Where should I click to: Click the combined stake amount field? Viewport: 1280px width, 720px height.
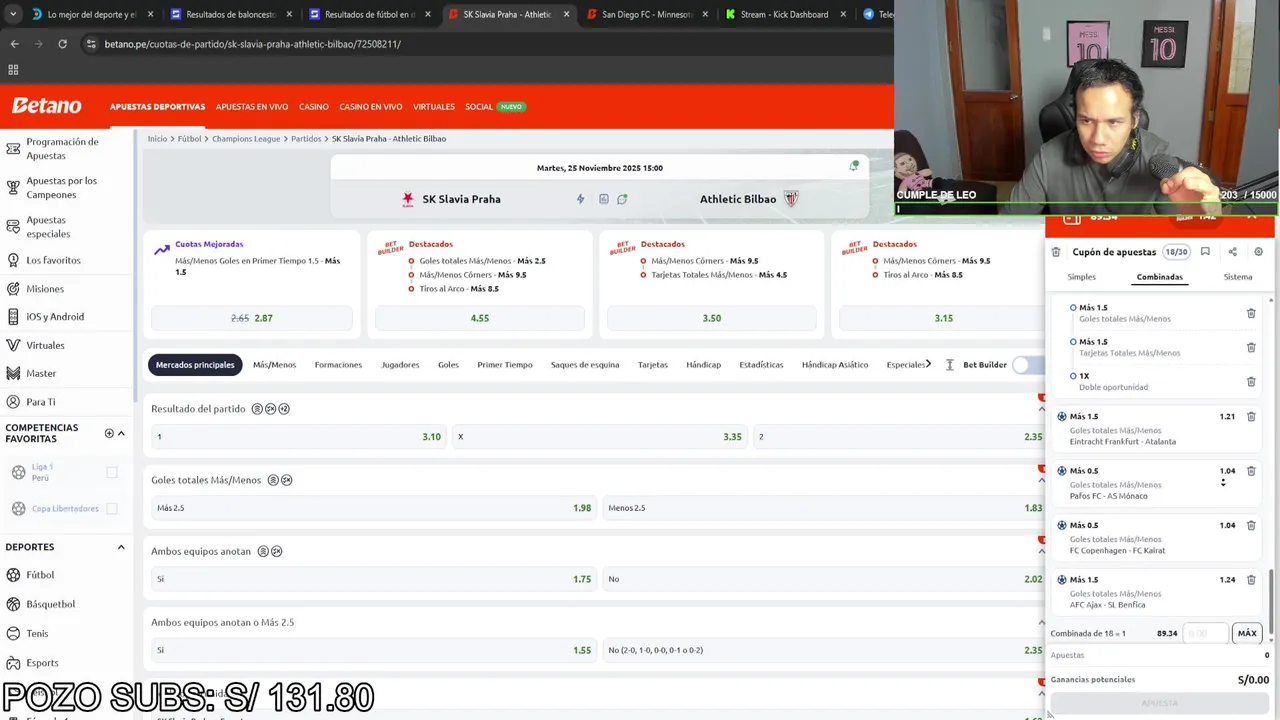pos(1205,633)
